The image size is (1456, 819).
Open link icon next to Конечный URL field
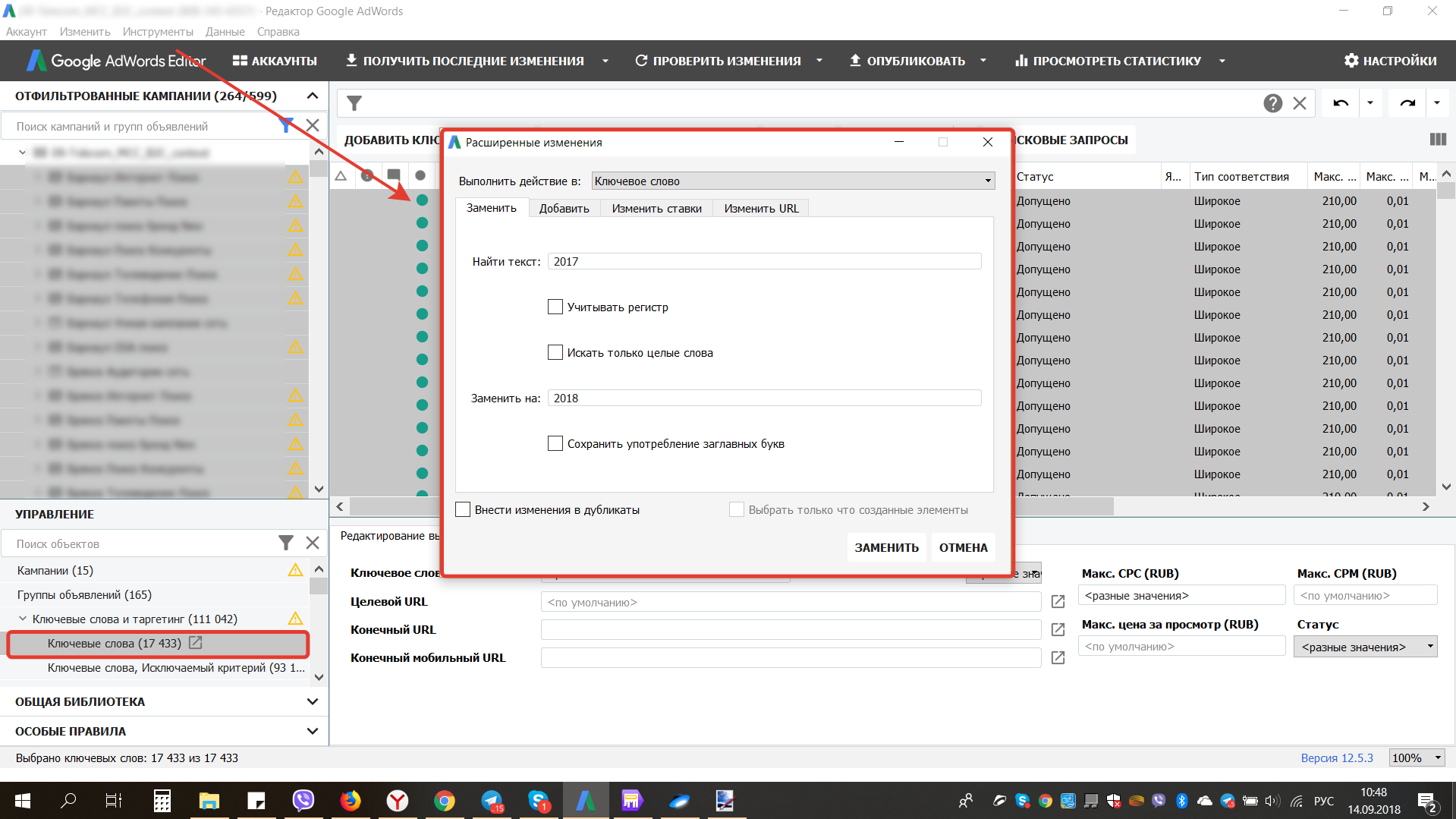click(x=1058, y=630)
